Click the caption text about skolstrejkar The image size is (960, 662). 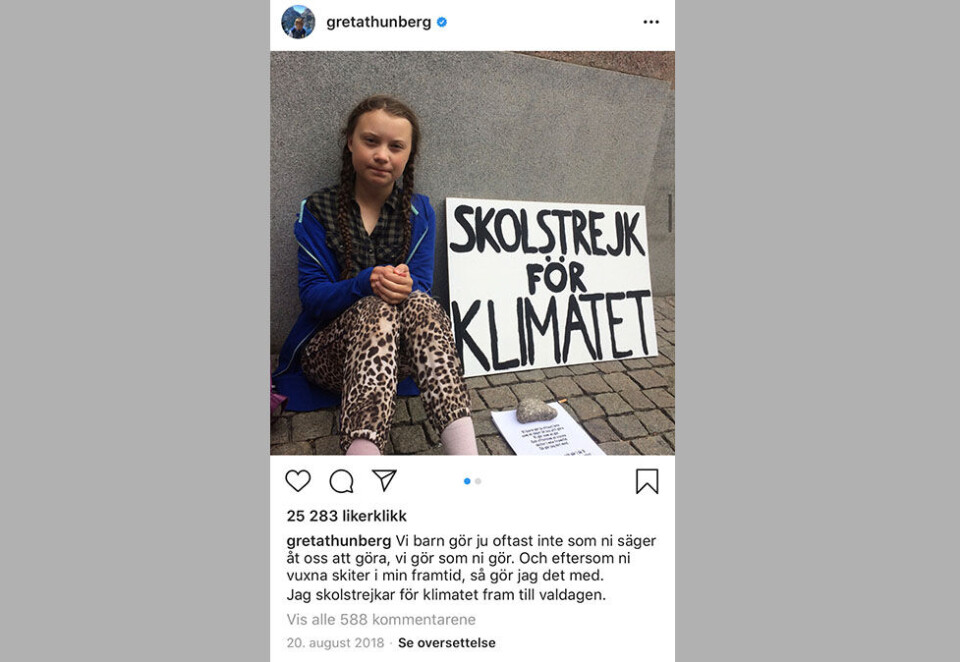tap(446, 595)
